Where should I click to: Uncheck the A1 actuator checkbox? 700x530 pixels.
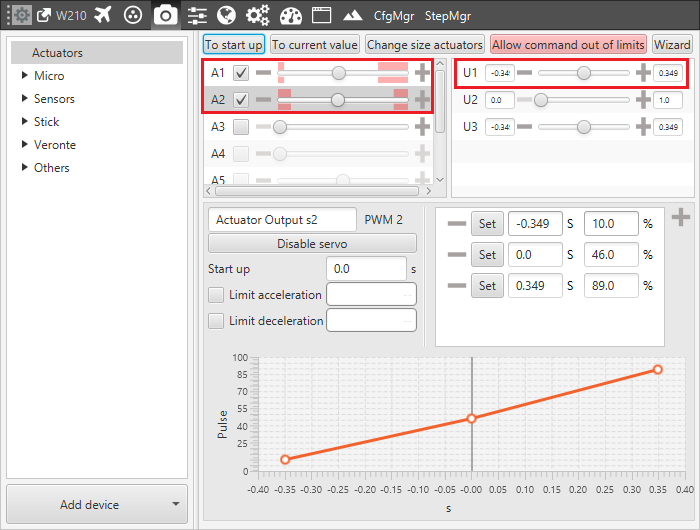(x=241, y=73)
